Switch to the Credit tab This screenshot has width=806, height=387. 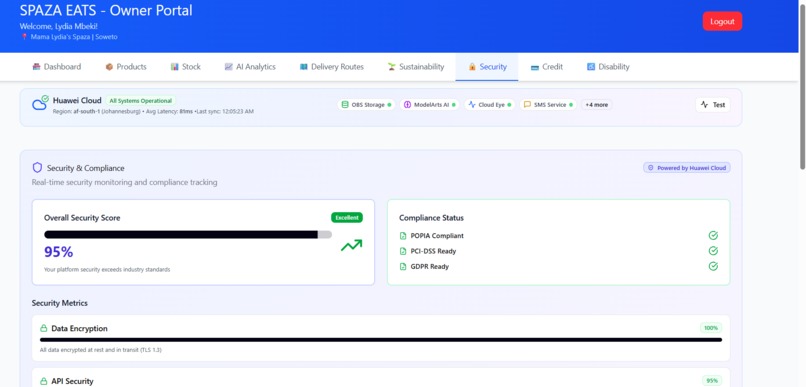546,67
